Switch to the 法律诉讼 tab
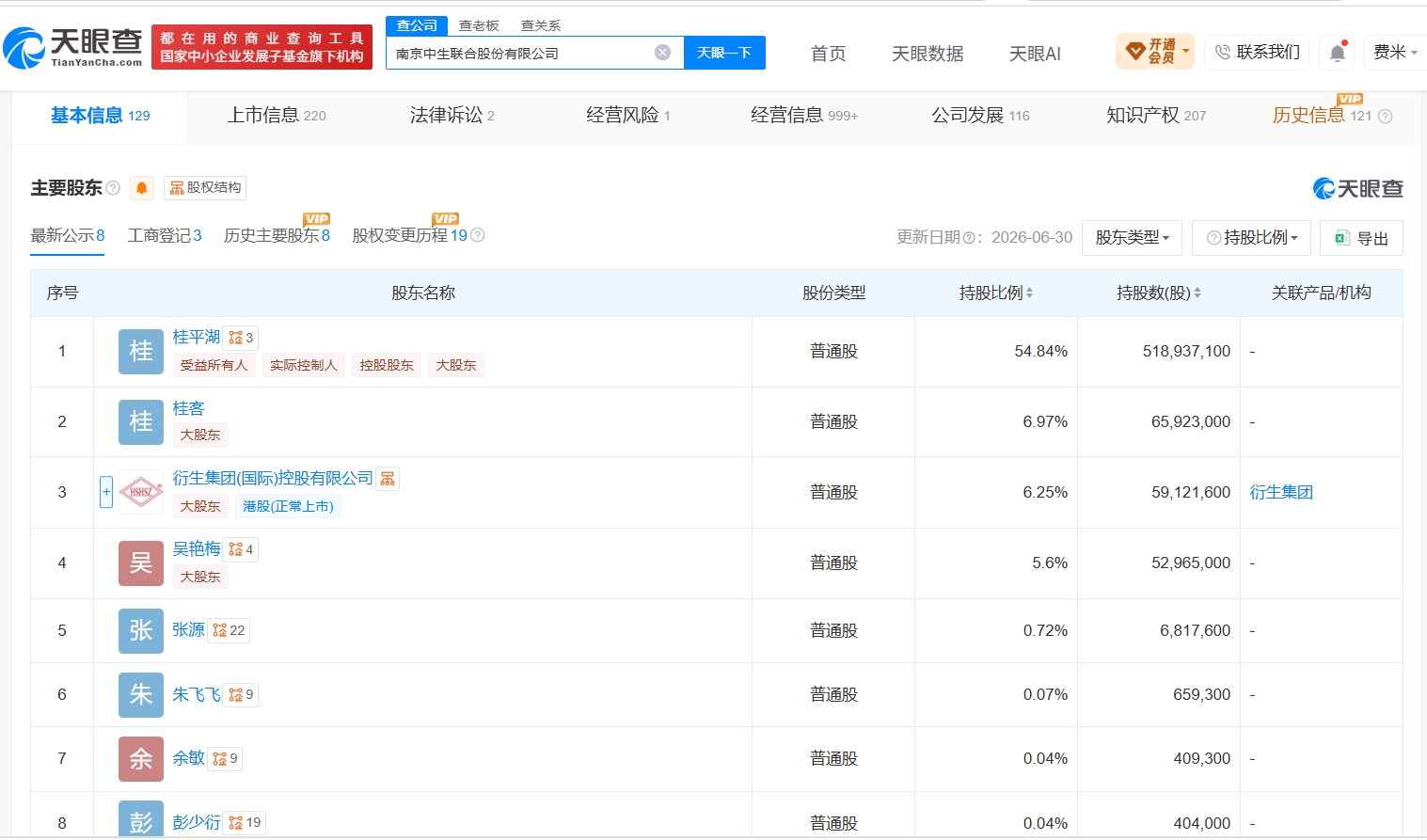Viewport: 1427px width, 840px height. pyautogui.click(x=452, y=116)
